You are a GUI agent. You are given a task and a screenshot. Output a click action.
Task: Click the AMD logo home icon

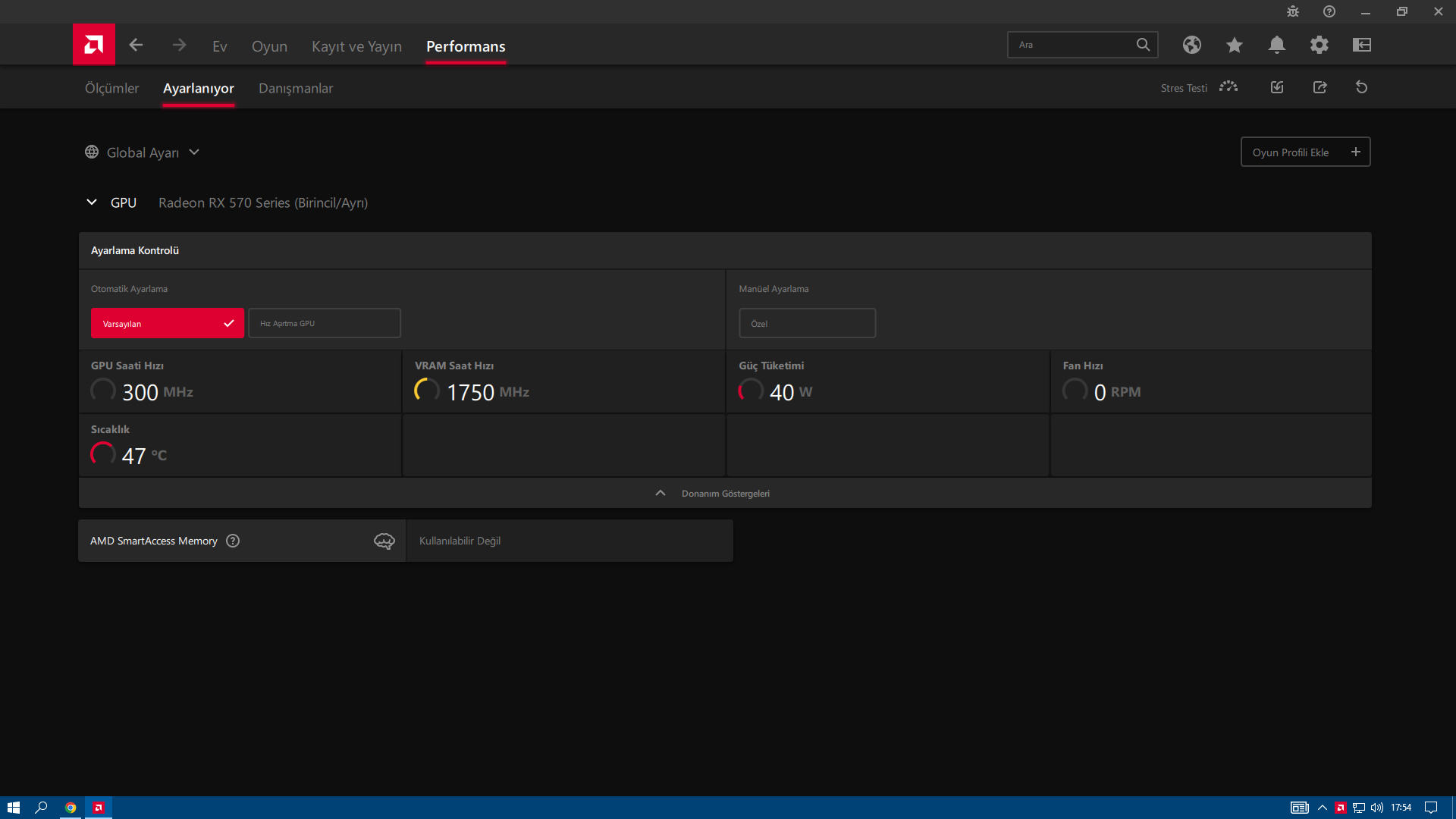[94, 45]
